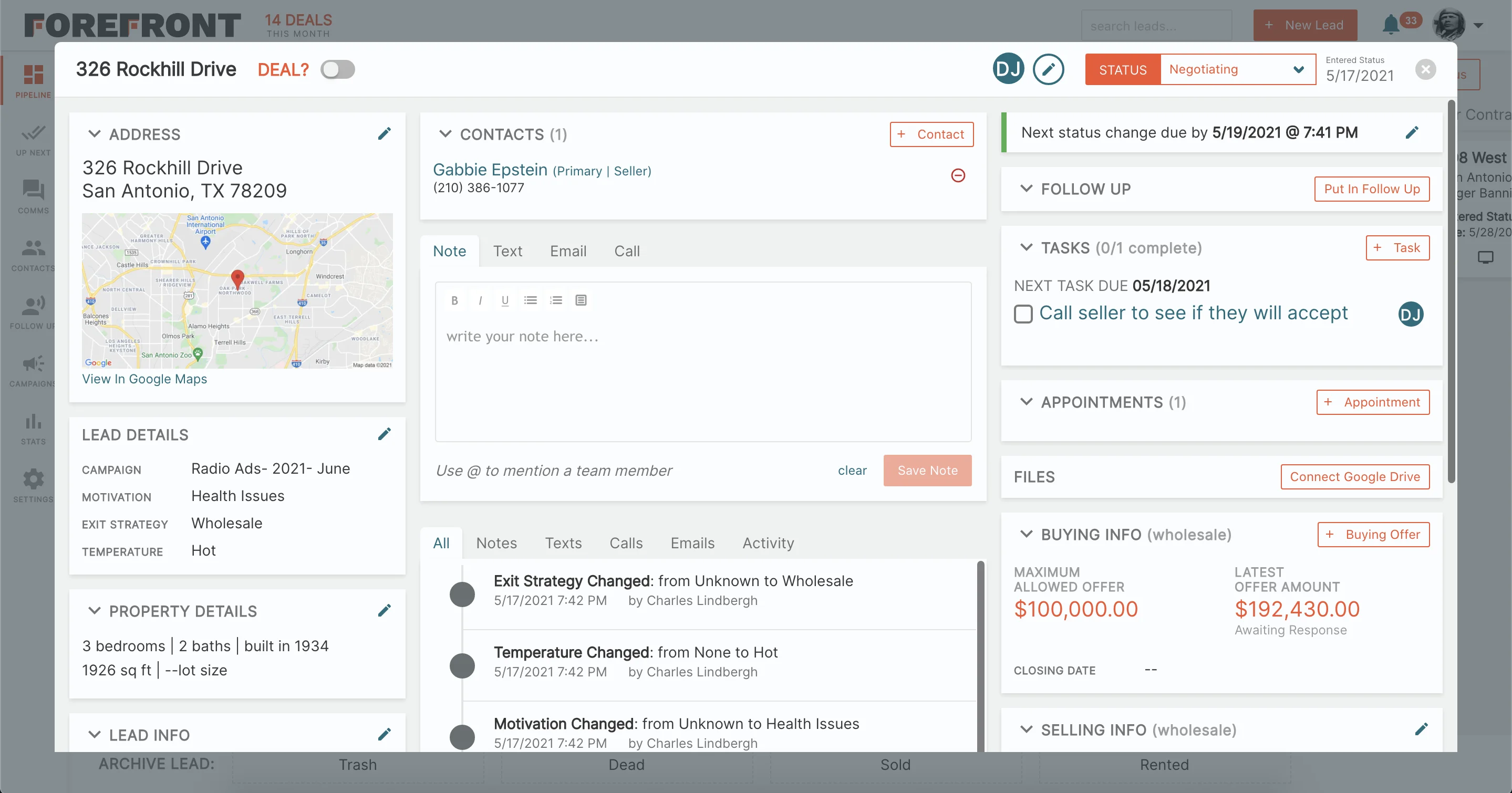The width and height of the screenshot is (1512, 793).
Task: Check off the Call seller task
Action: [x=1023, y=314]
